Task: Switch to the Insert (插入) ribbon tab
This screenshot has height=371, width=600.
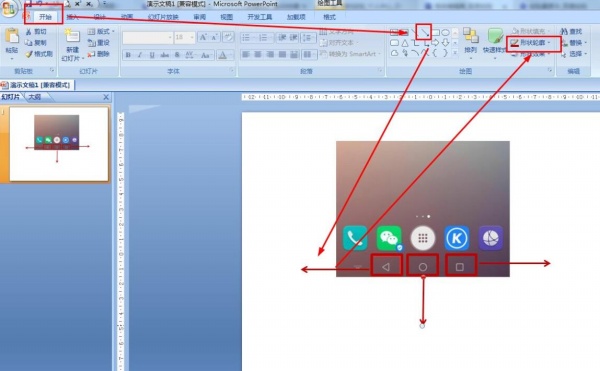Action: [72, 17]
